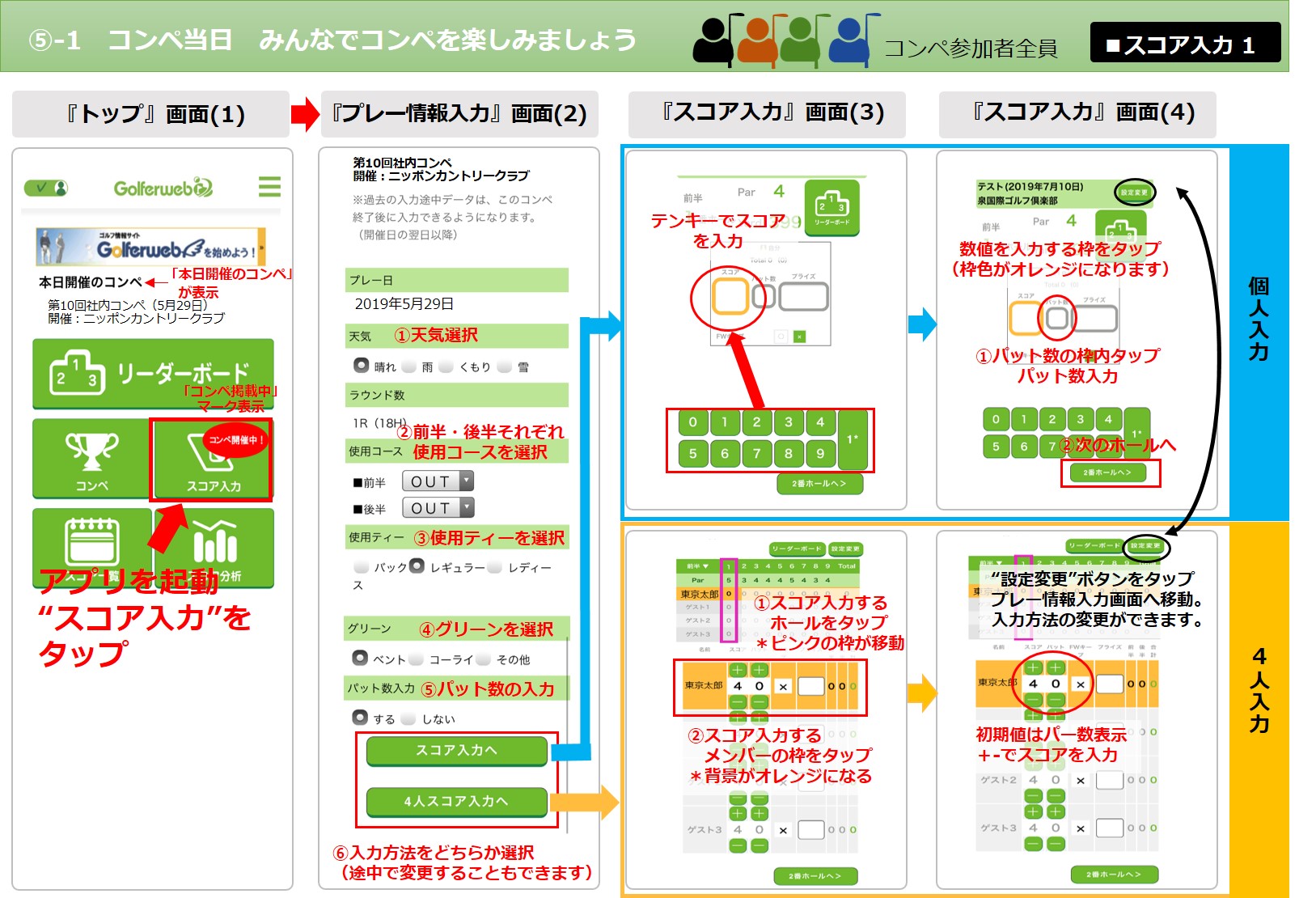The width and height of the screenshot is (1316, 898).
Task: Open the 後半 OUT course dropdown
Action: [x=438, y=508]
